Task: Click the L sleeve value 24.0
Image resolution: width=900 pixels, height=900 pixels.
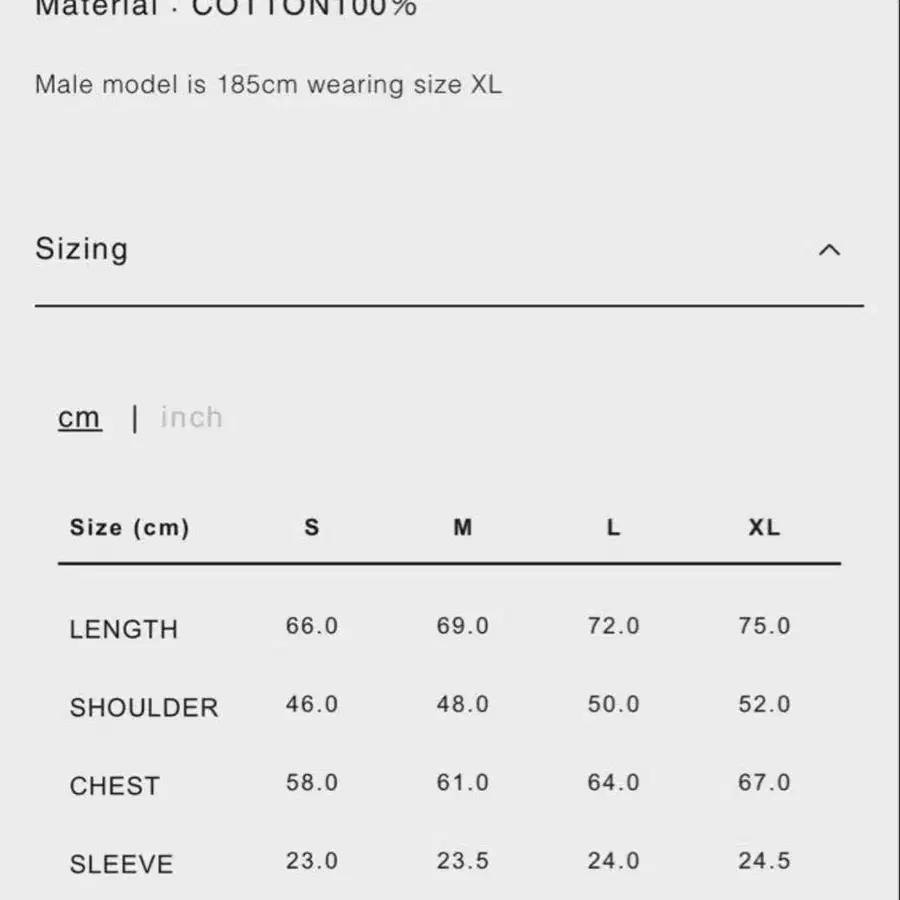Action: pyautogui.click(x=614, y=861)
